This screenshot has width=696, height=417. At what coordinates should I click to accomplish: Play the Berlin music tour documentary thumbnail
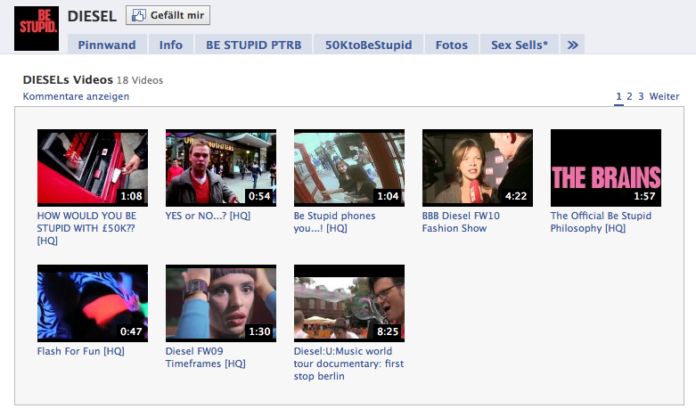349,303
